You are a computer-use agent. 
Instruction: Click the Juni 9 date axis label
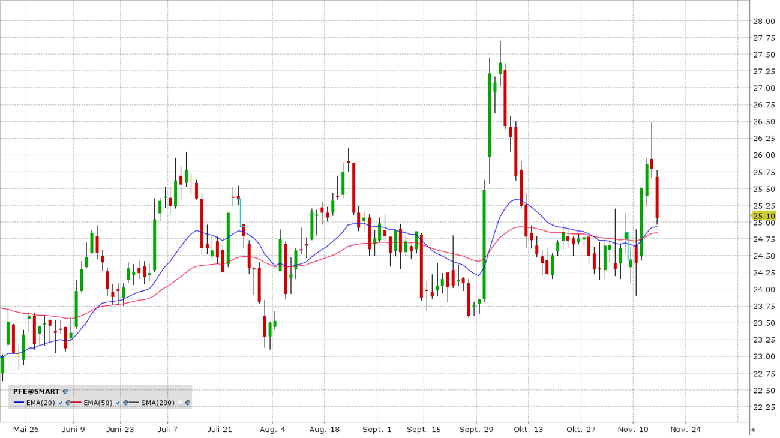[x=73, y=429]
